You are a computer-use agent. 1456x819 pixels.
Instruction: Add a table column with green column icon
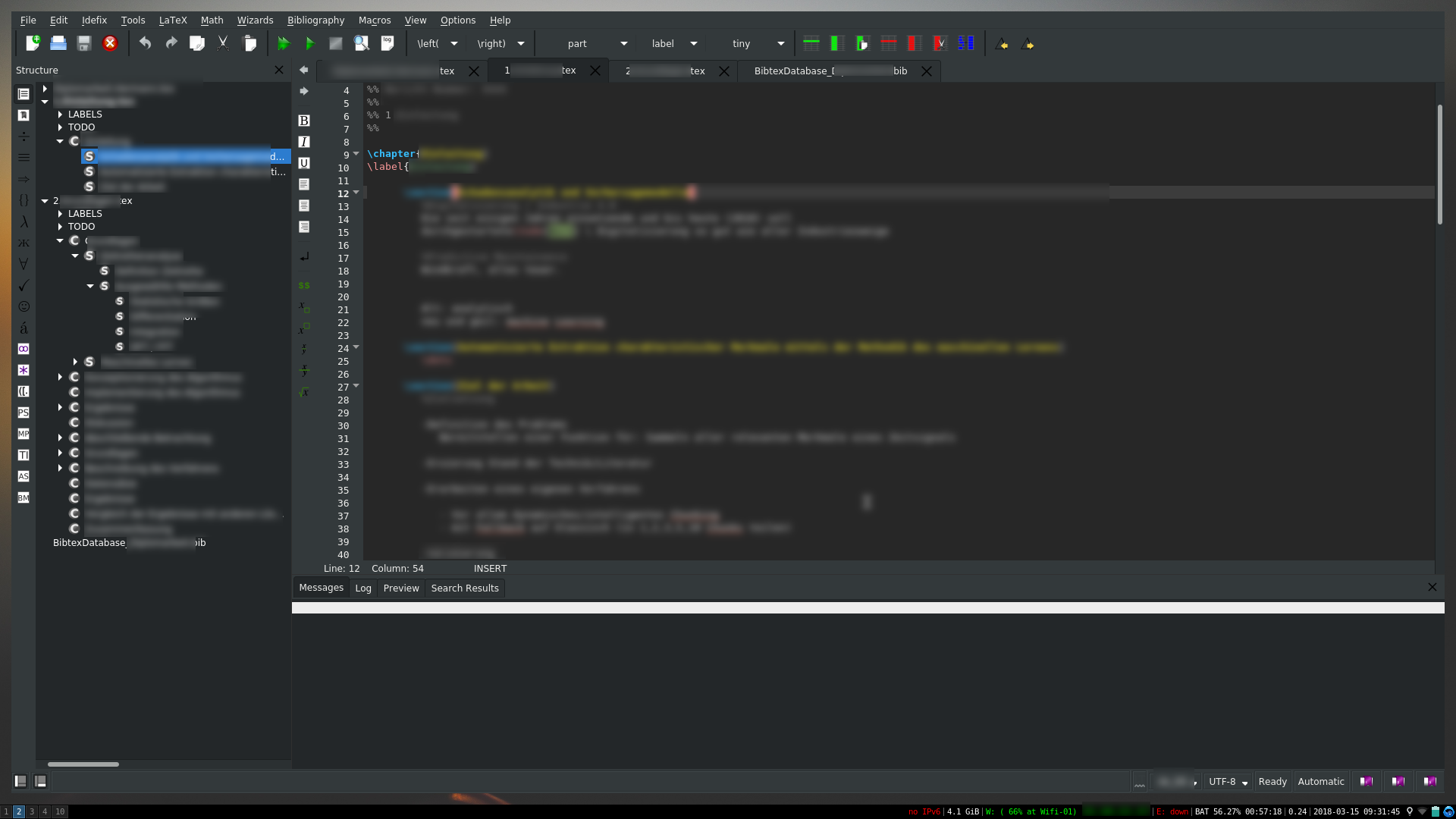pyautogui.click(x=836, y=44)
